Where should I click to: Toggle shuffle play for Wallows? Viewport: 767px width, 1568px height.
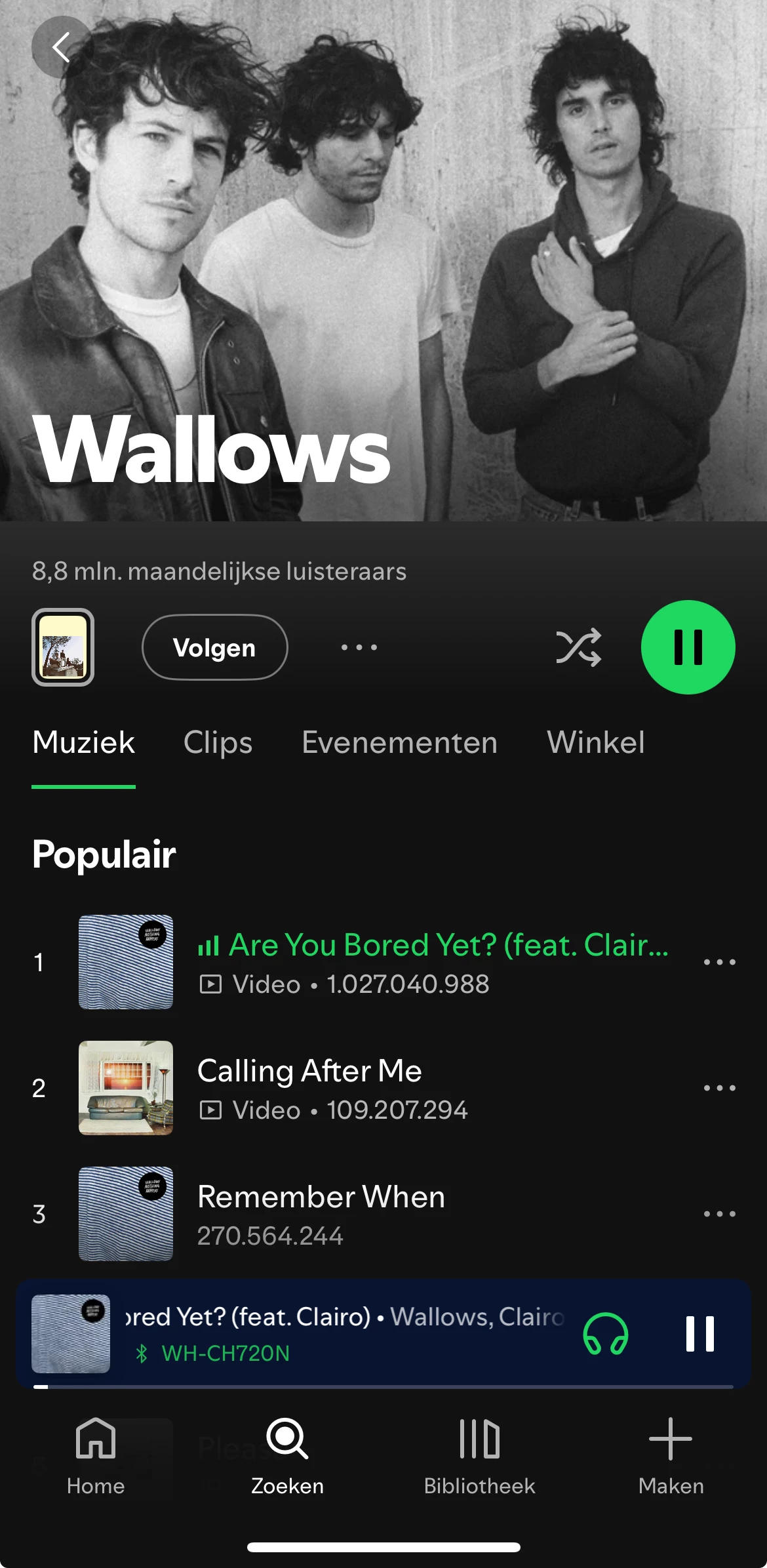(x=578, y=647)
